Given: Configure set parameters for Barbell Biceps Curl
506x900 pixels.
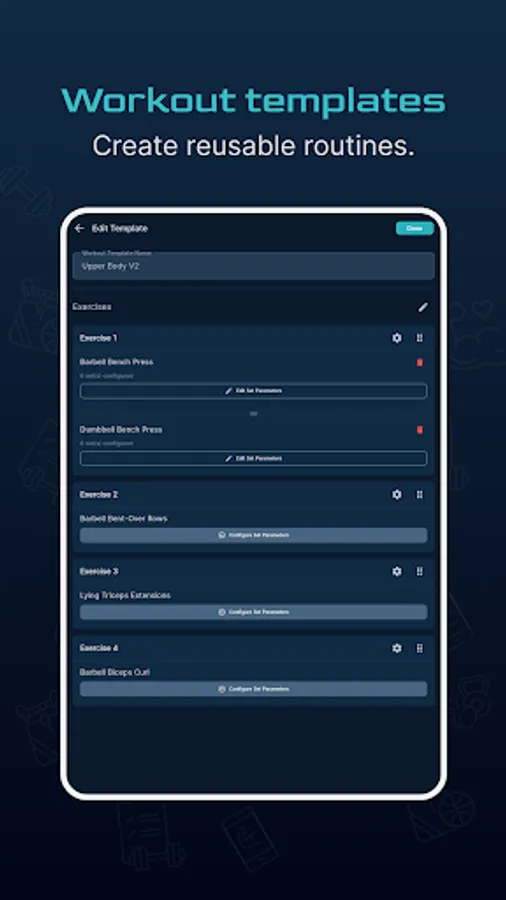Looking at the screenshot, I should pos(253,689).
